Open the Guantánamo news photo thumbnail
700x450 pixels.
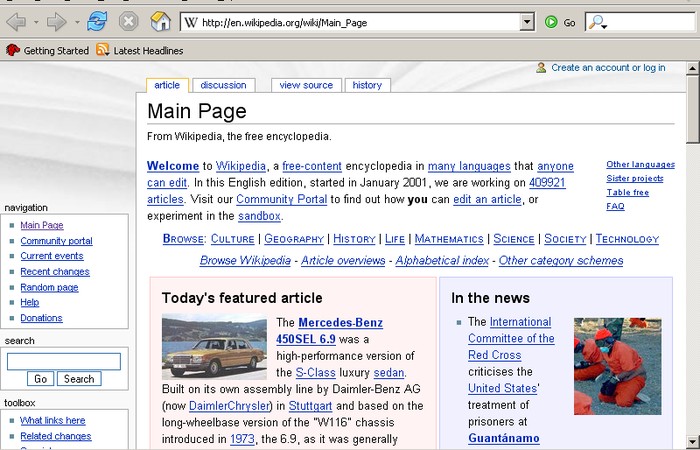point(618,366)
